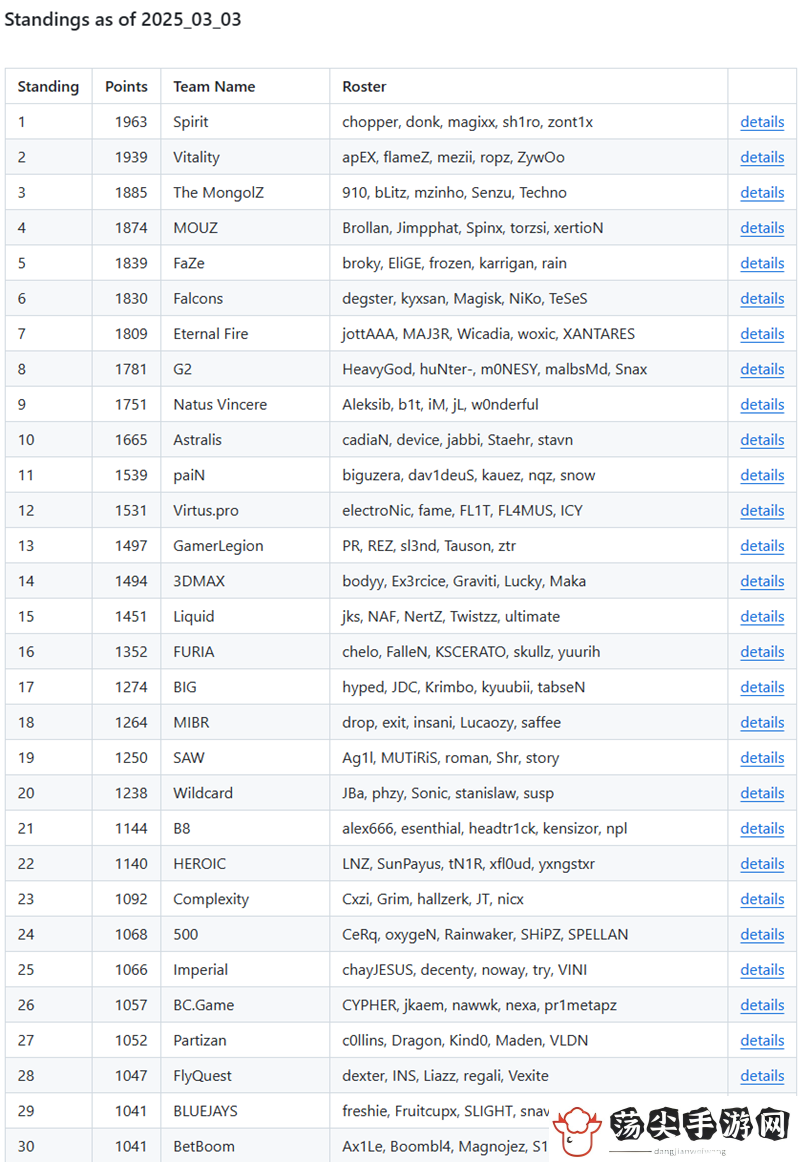Click the points value 1939
Screen dimensions: 800x1162
click(x=131, y=157)
